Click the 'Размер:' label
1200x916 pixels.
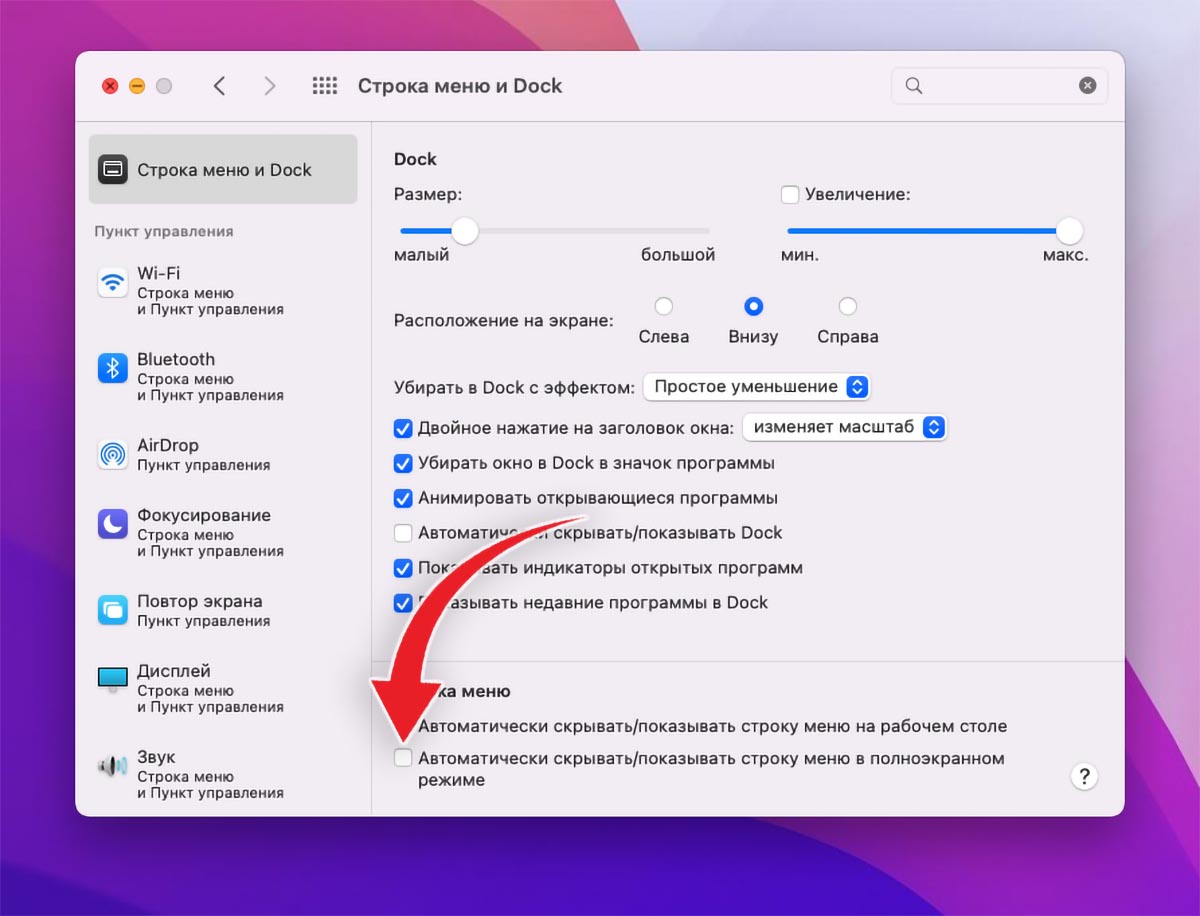point(428,194)
